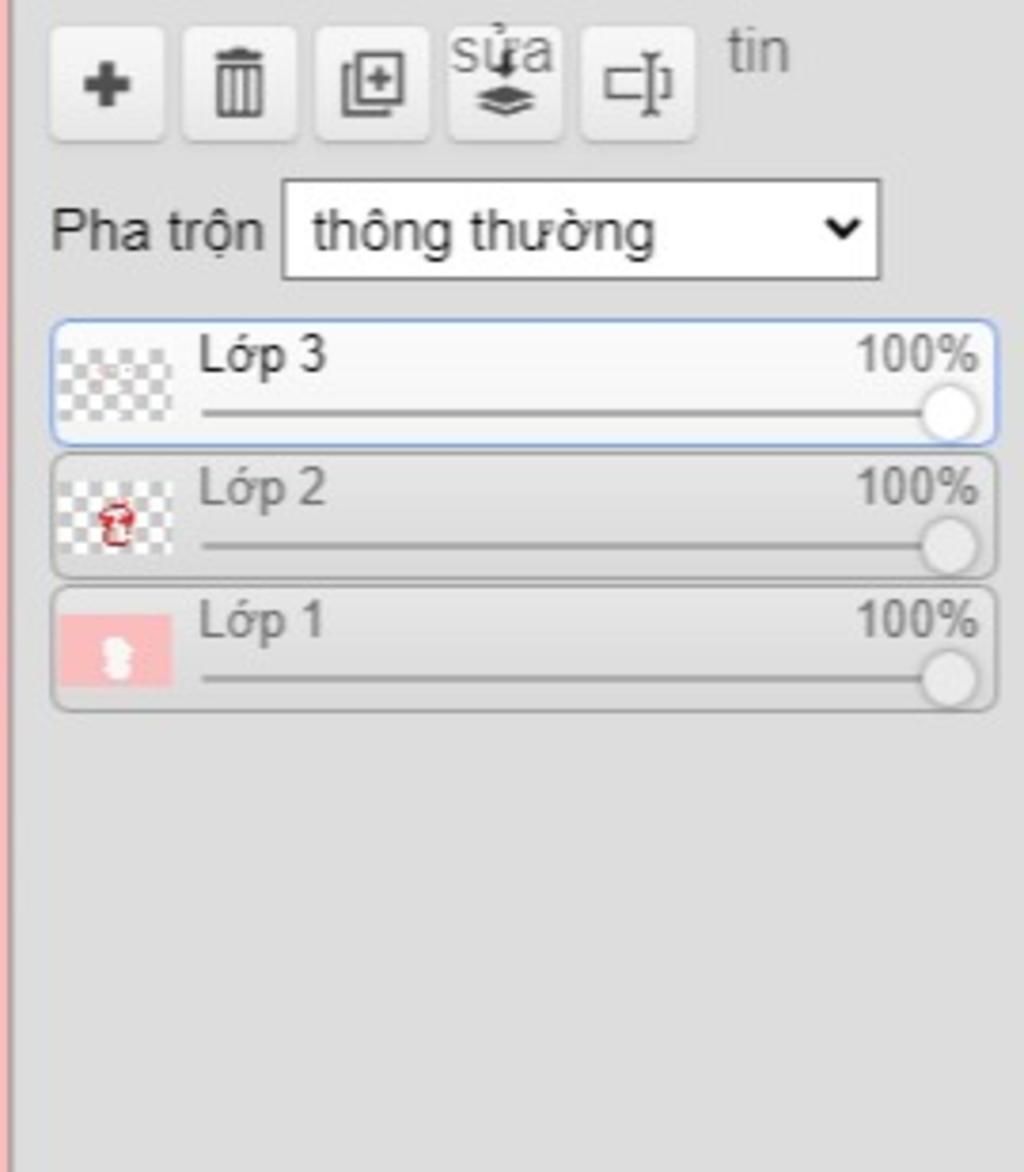This screenshot has width=1024, height=1172.
Task: Click the Lớp 3 layer name
Action: click(263, 355)
